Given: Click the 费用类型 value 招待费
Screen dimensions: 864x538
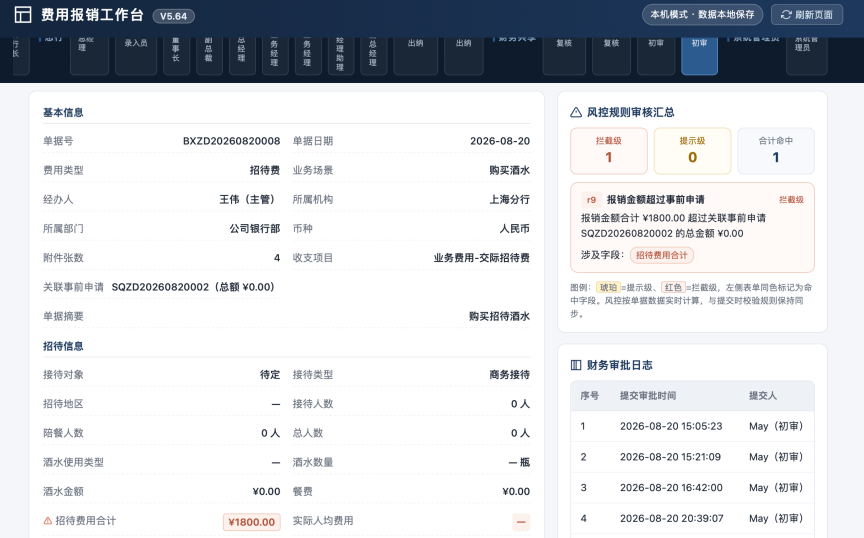Looking at the screenshot, I should (265, 170).
